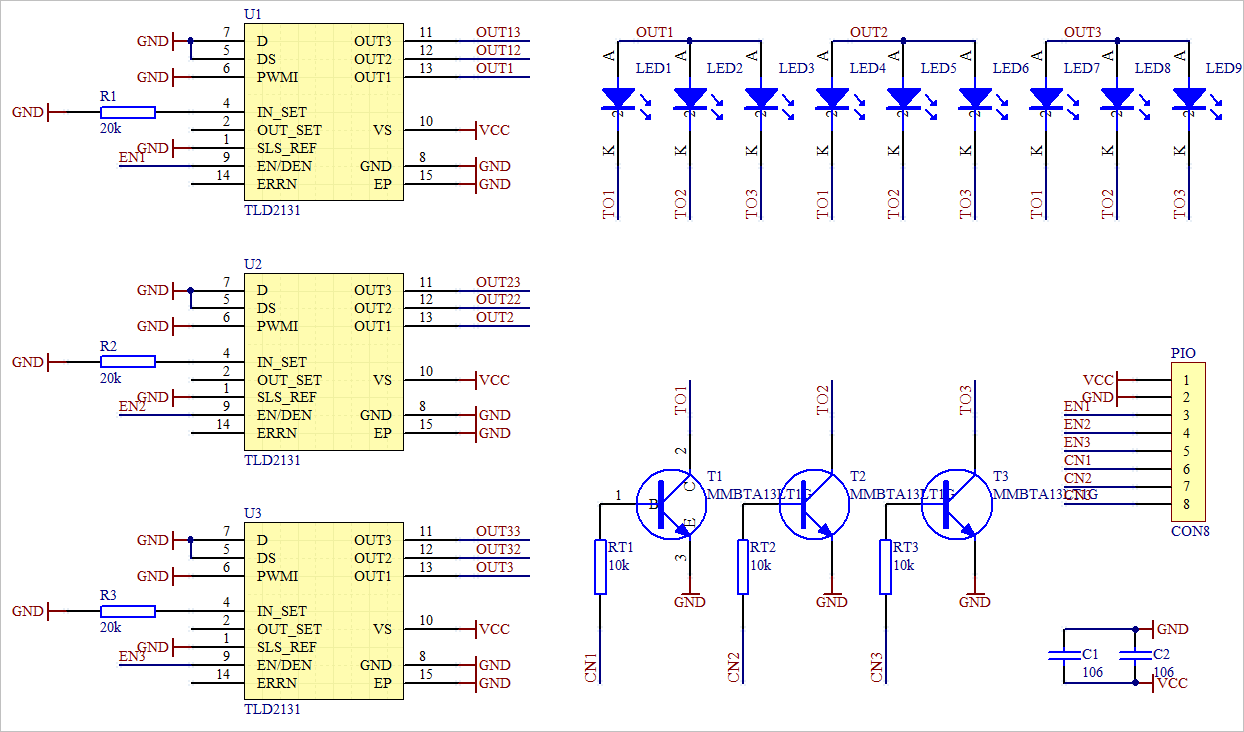The width and height of the screenshot is (1244, 732).
Task: Select the LED7 diode symbol
Action: click(x=1047, y=100)
